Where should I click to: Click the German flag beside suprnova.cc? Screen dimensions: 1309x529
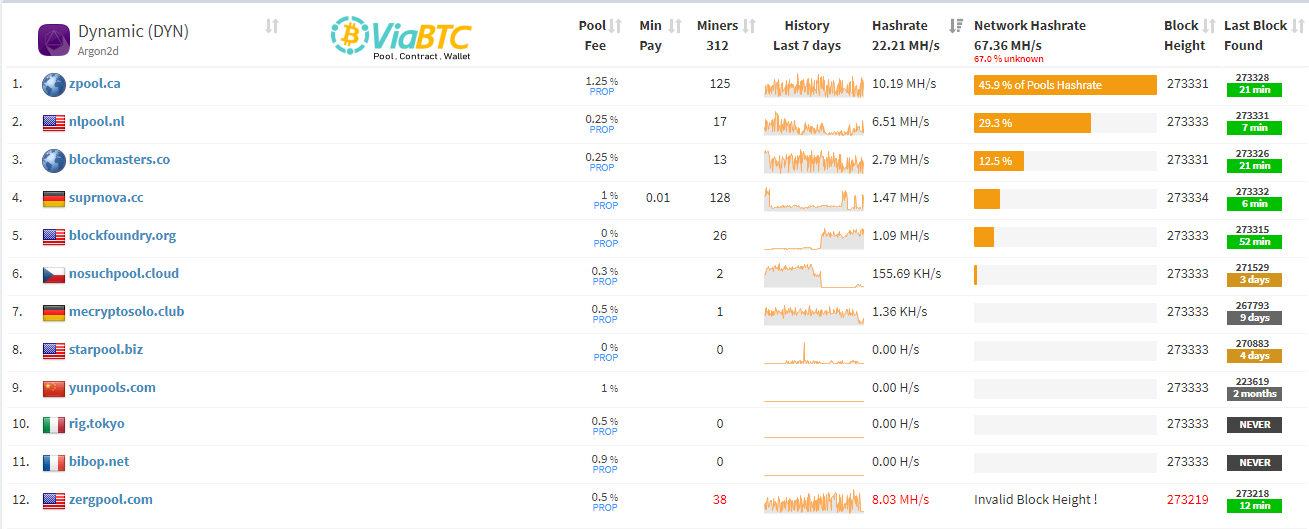pyautogui.click(x=54, y=199)
